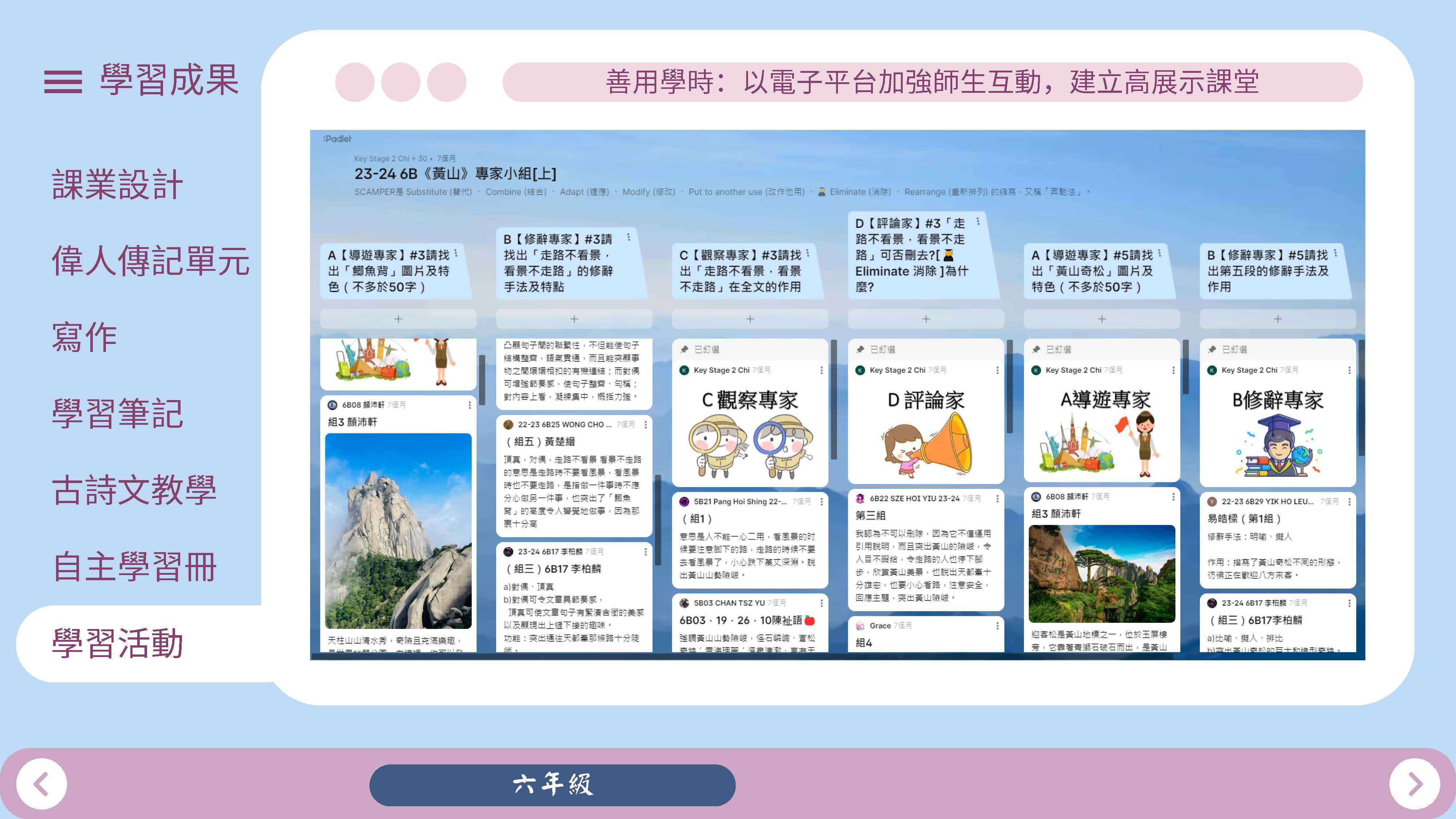Add post under B修辭專家 #5 column

click(1277, 319)
